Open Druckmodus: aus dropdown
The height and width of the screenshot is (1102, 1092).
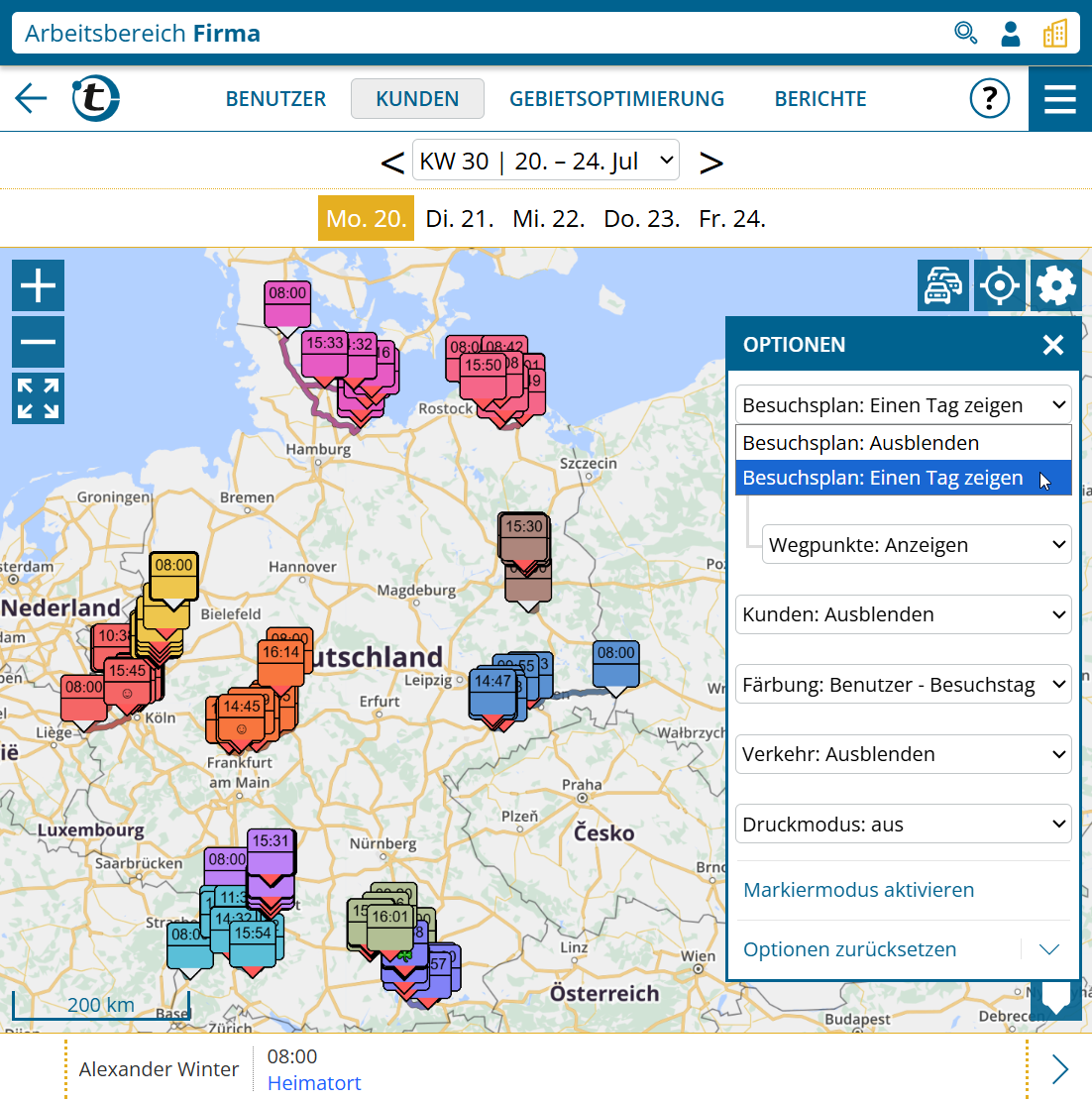903,824
